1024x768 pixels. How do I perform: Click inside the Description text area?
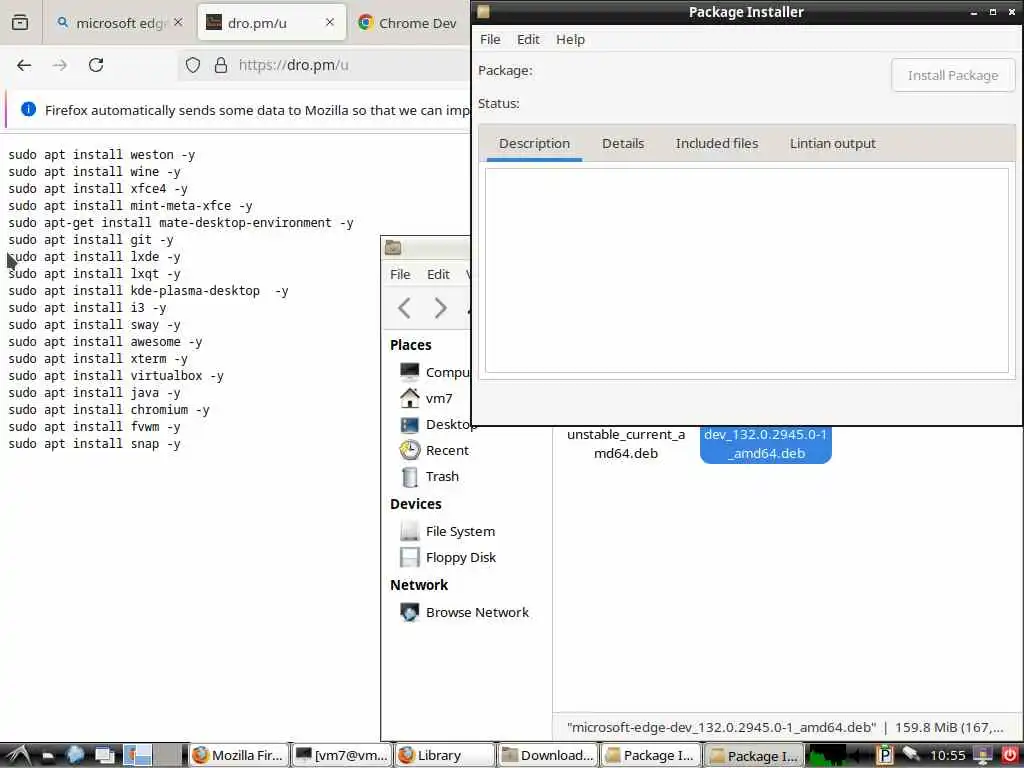point(746,270)
